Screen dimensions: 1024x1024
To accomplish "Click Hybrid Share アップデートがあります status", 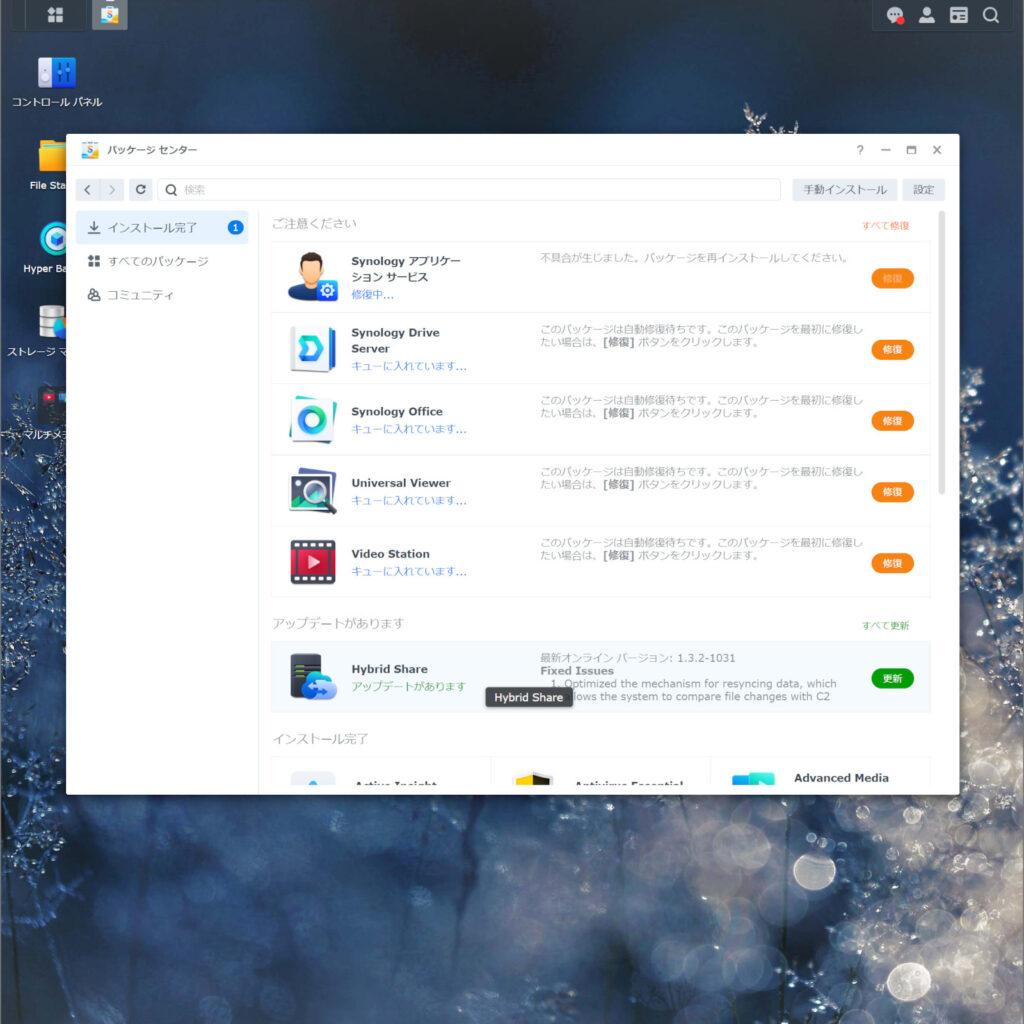I will pyautogui.click(x=408, y=686).
